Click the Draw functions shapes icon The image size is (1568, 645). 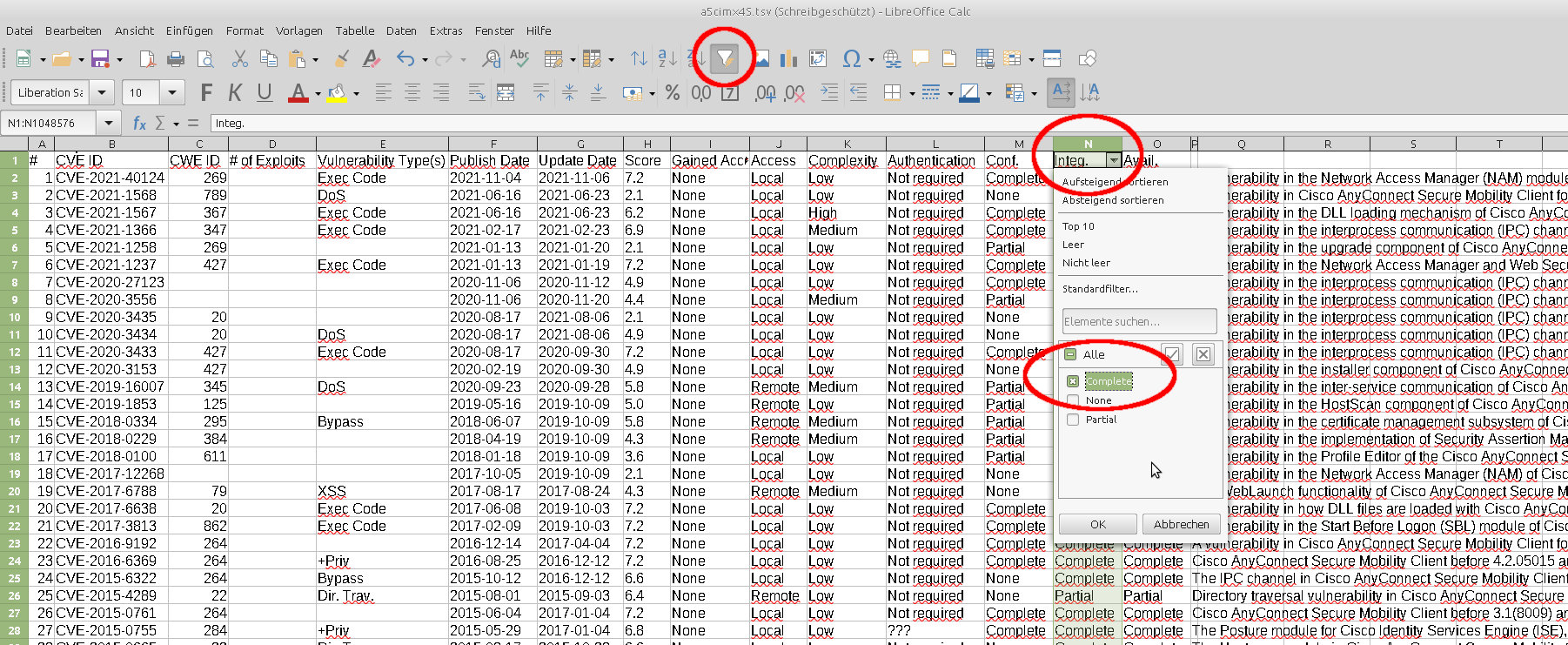[1088, 58]
